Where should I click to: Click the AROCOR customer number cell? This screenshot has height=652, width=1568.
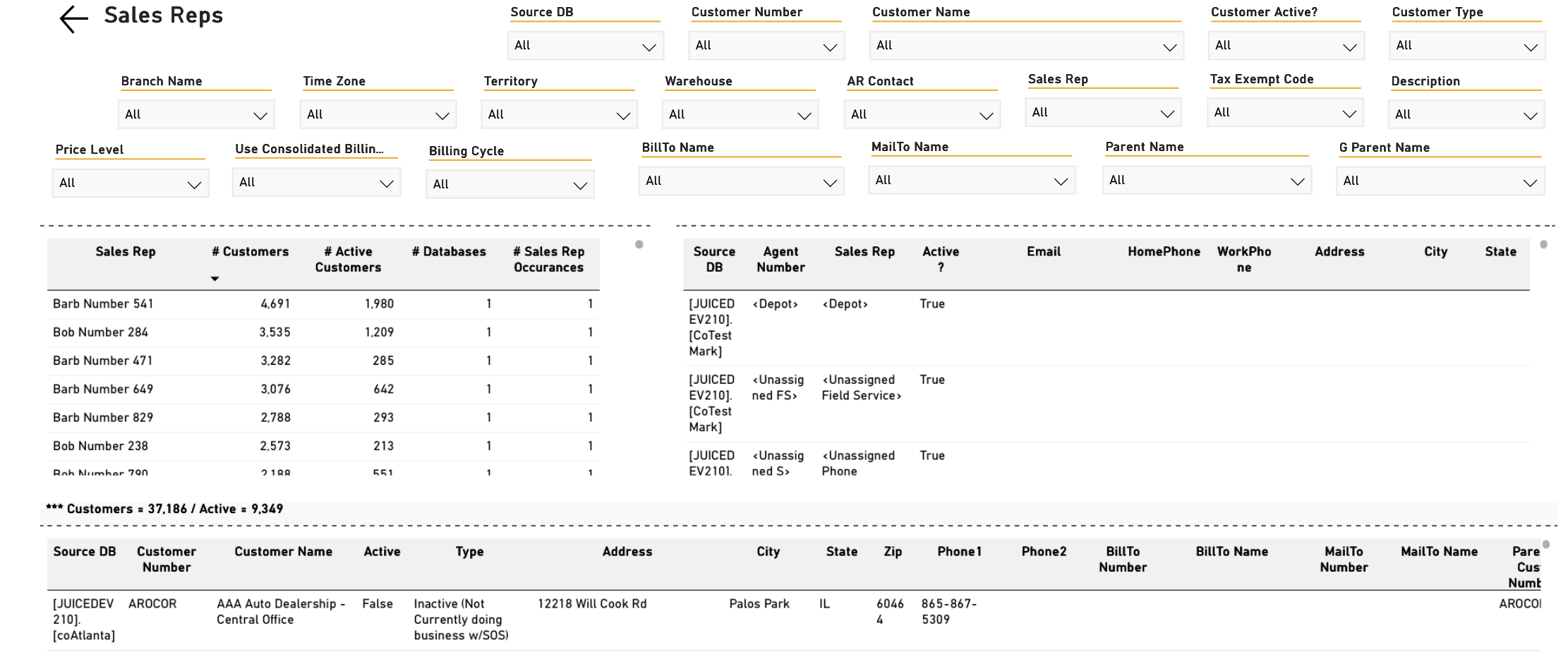point(152,604)
